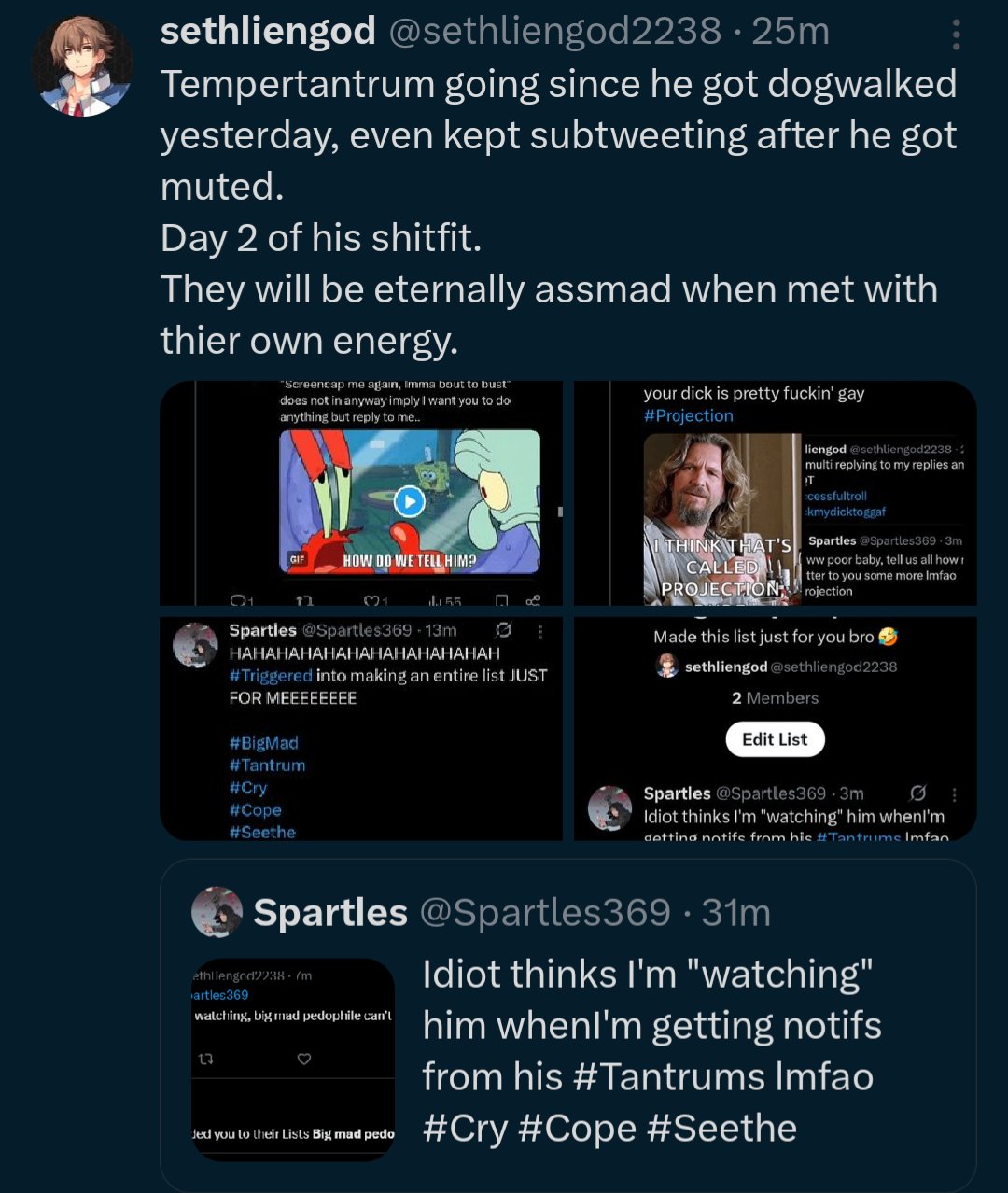Tap the retweet icon inside the quoted tweet's thumbnail
1008x1193 pixels.
(x=206, y=1059)
